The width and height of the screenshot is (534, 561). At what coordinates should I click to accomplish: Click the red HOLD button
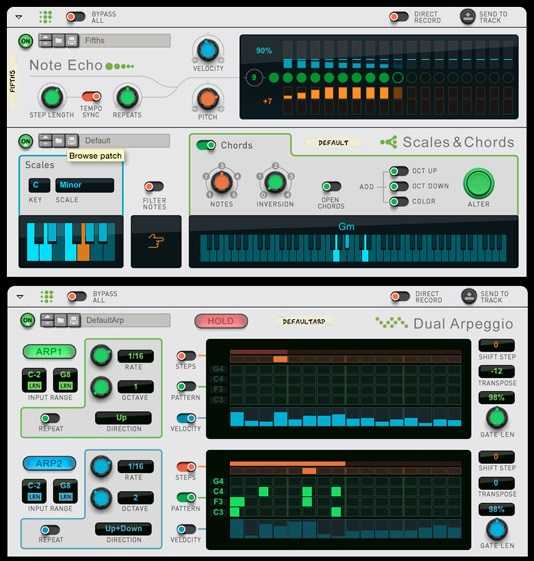(221, 321)
